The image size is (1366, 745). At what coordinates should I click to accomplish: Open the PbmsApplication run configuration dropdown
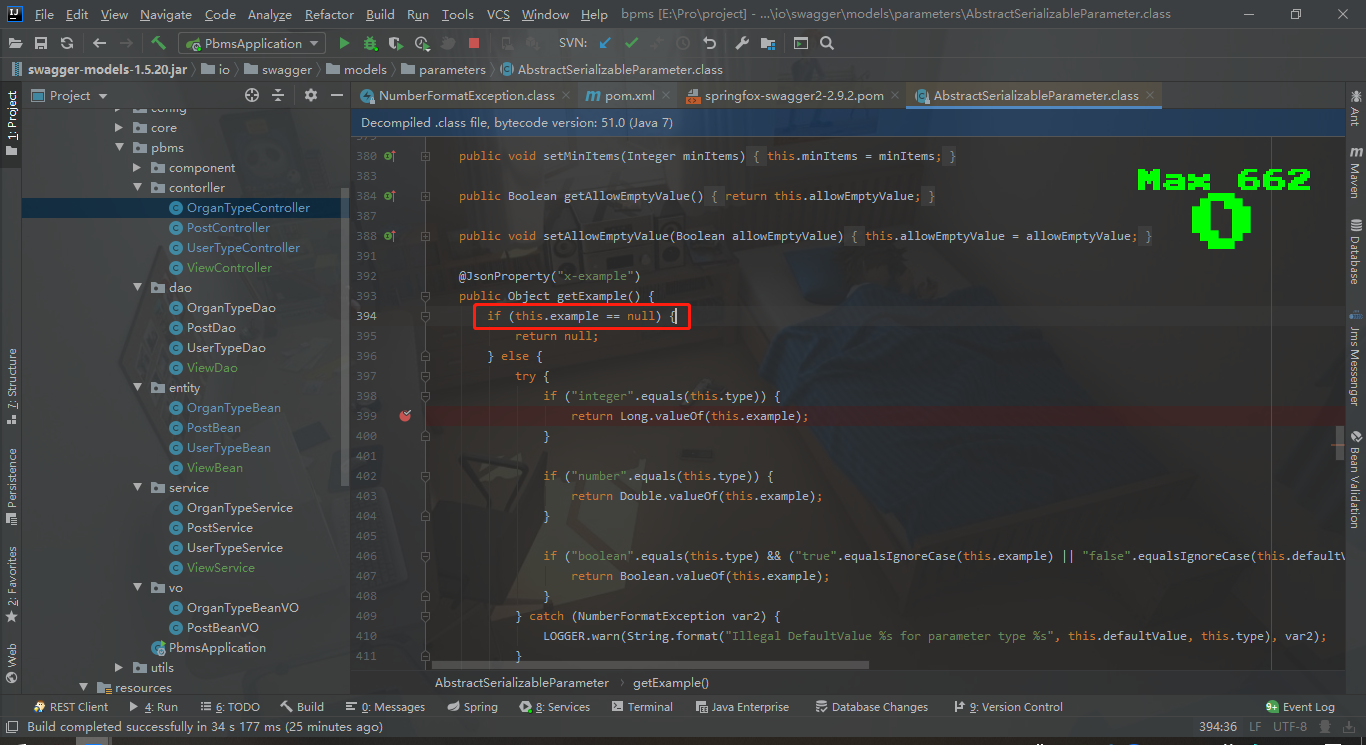(x=252, y=43)
